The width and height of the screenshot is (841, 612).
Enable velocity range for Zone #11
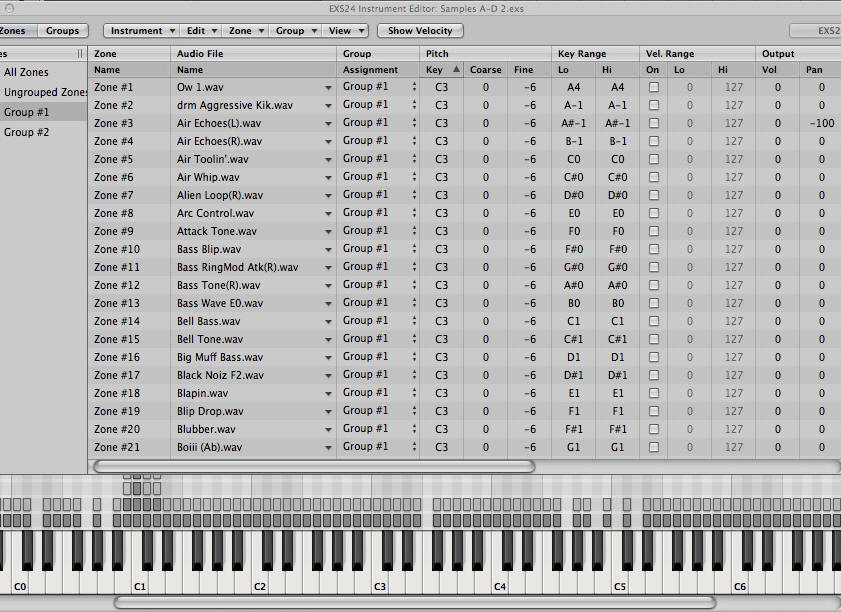pyautogui.click(x=653, y=267)
